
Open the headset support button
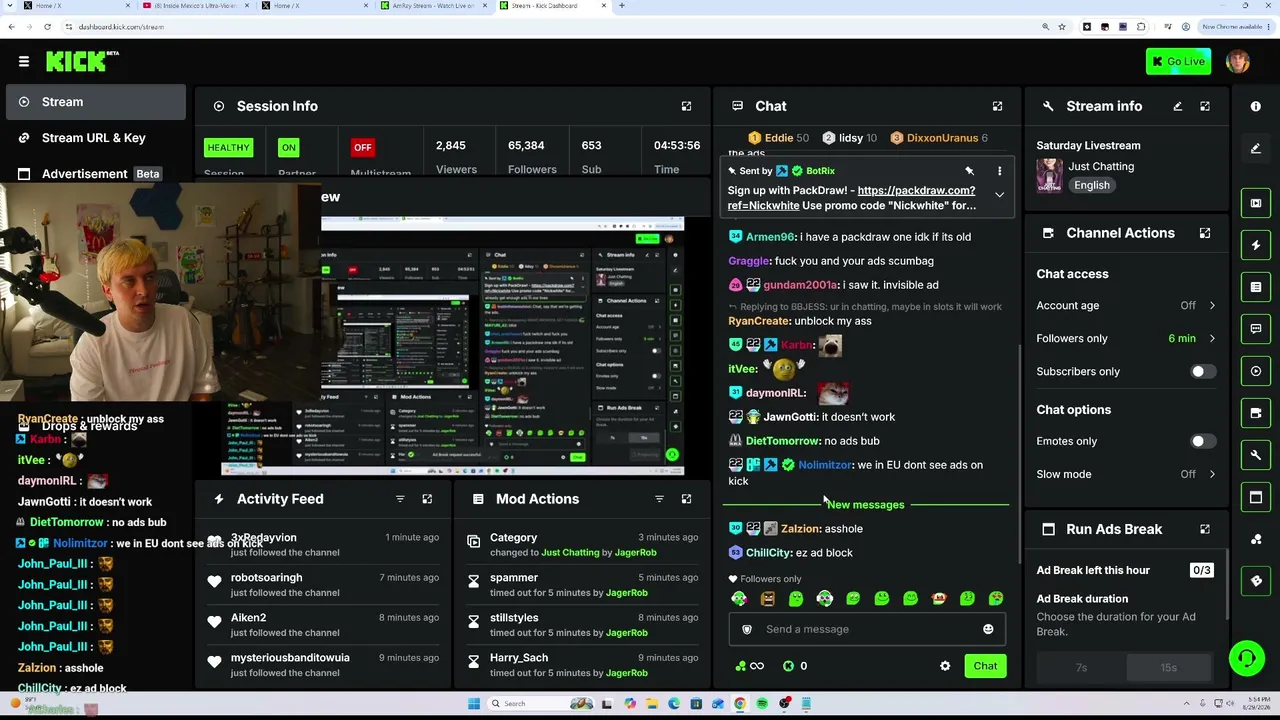pos(1246,658)
